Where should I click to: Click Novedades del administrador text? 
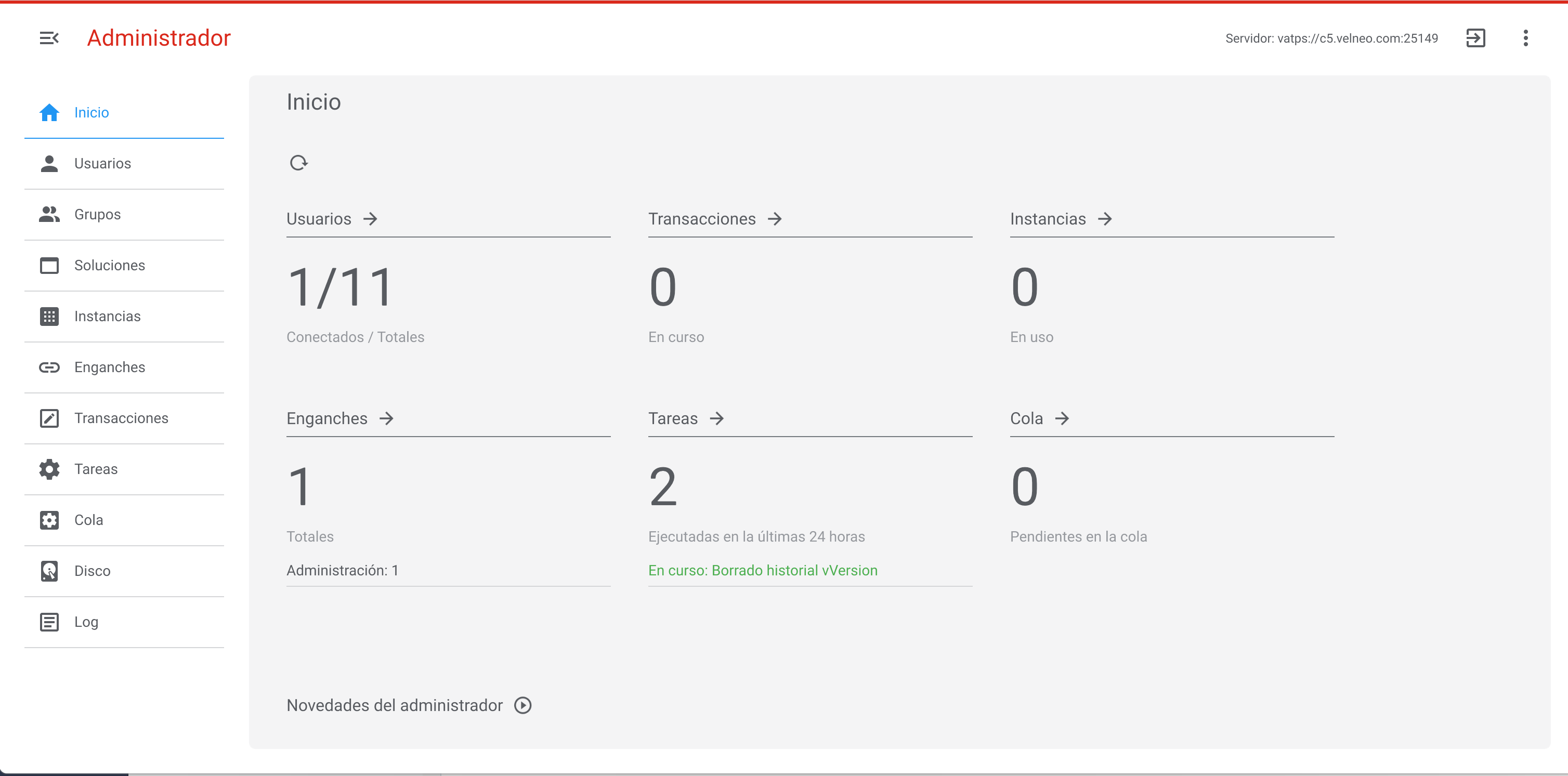click(395, 705)
